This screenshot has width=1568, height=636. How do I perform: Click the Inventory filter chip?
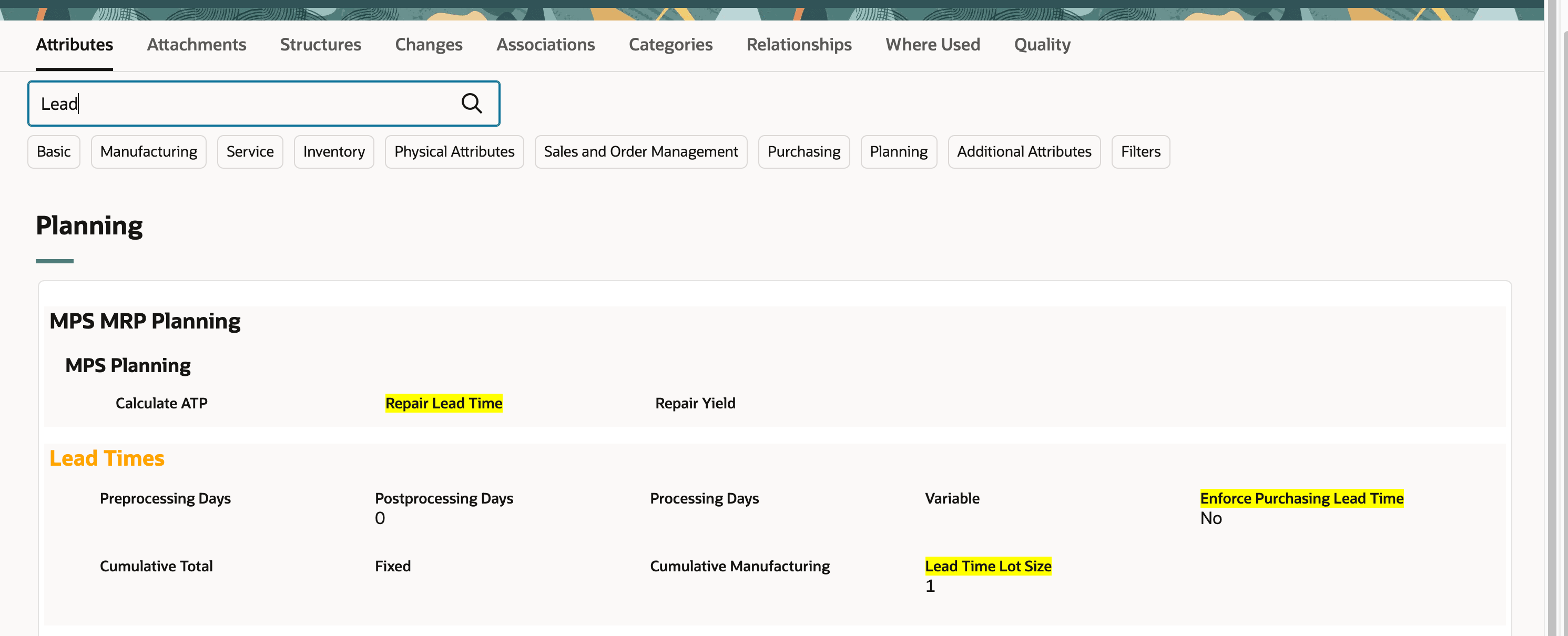[333, 151]
